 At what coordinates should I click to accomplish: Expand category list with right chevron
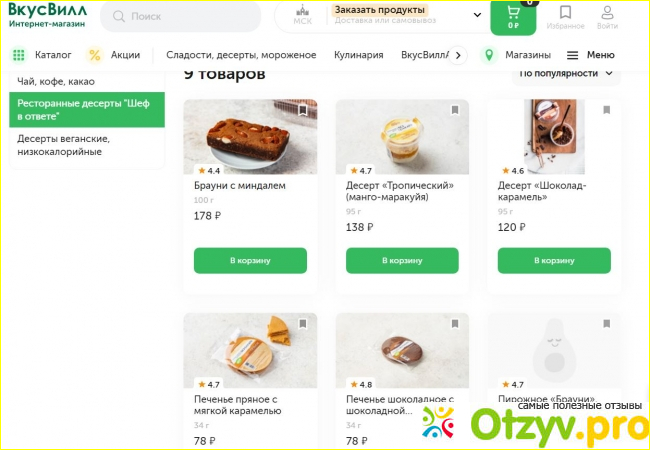point(459,55)
